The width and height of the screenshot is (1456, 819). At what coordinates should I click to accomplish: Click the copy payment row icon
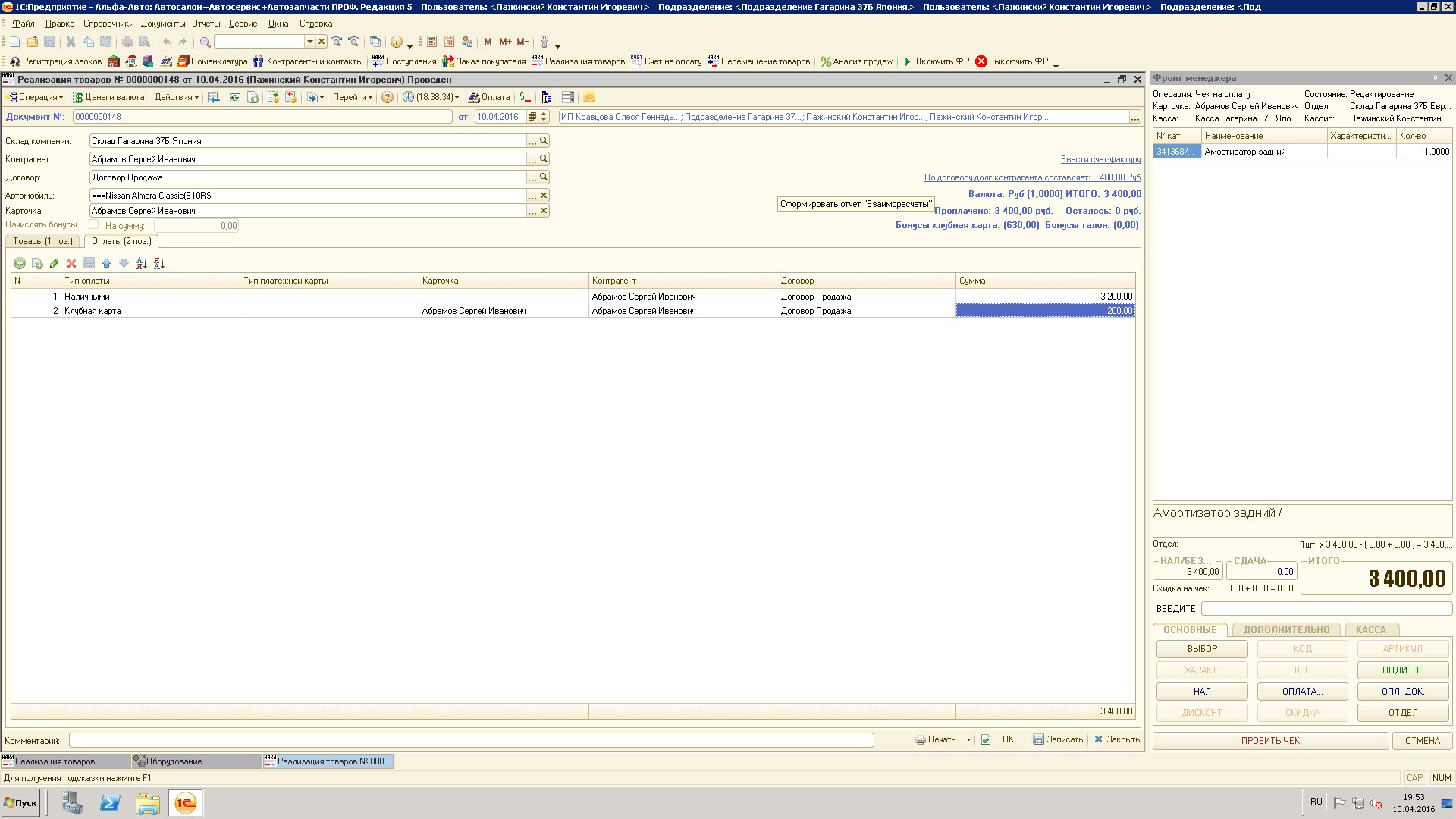click(37, 263)
